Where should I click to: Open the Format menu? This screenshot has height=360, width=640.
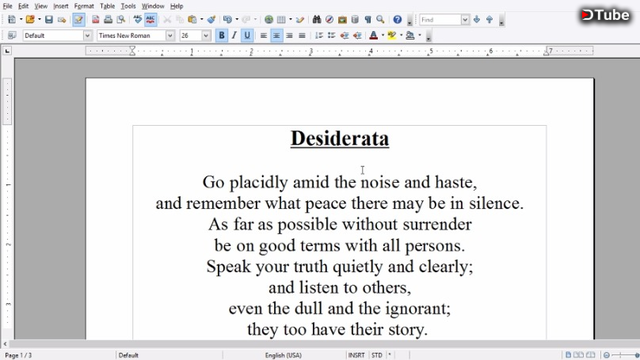(84, 6)
